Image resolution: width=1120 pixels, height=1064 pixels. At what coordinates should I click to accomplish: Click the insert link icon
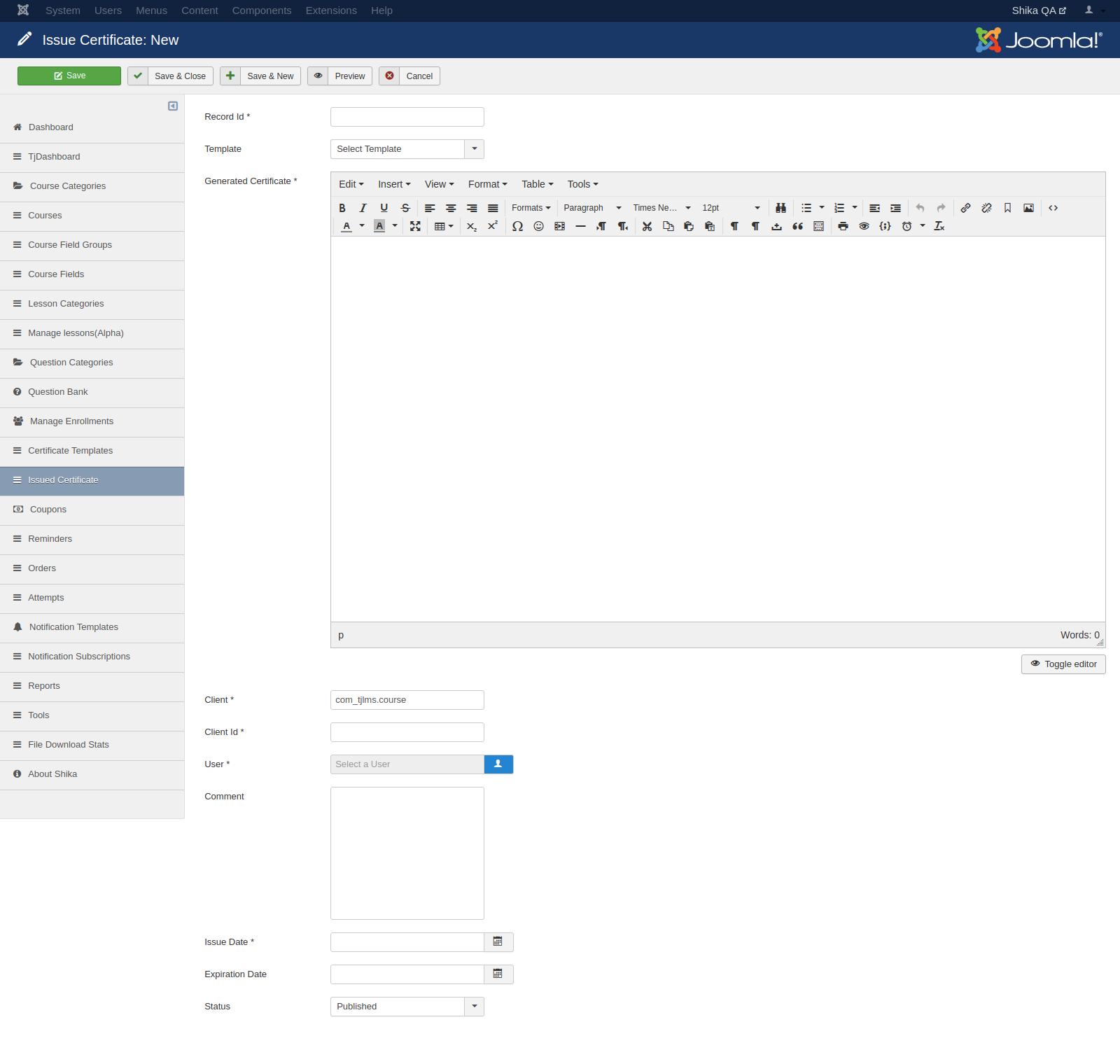(965, 208)
